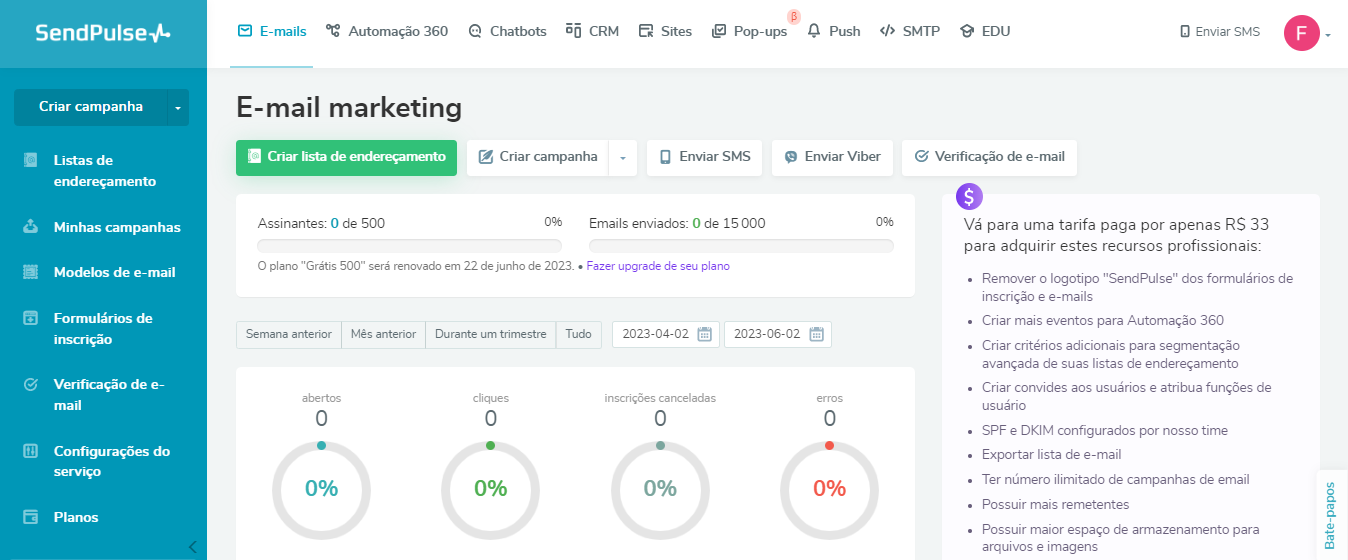Open the Sites tab
Image resolution: width=1348 pixels, height=560 pixels.
coord(665,31)
